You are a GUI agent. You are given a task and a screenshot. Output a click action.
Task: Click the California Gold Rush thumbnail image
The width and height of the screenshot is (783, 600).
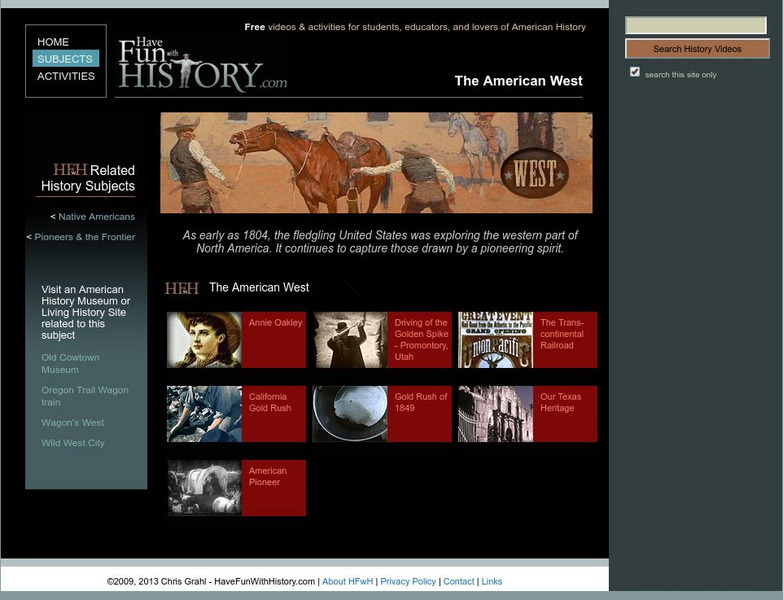coord(204,414)
